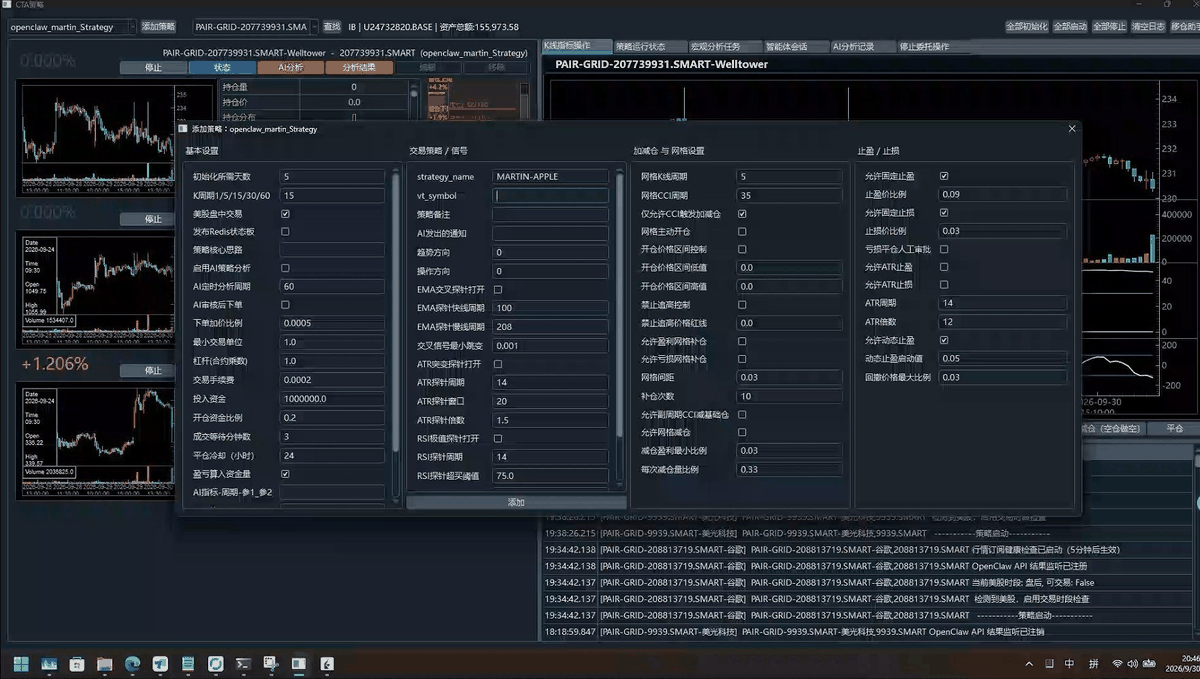This screenshot has width=1200, height=679.
Task: Click the 查找 search button
Action: click(332, 26)
